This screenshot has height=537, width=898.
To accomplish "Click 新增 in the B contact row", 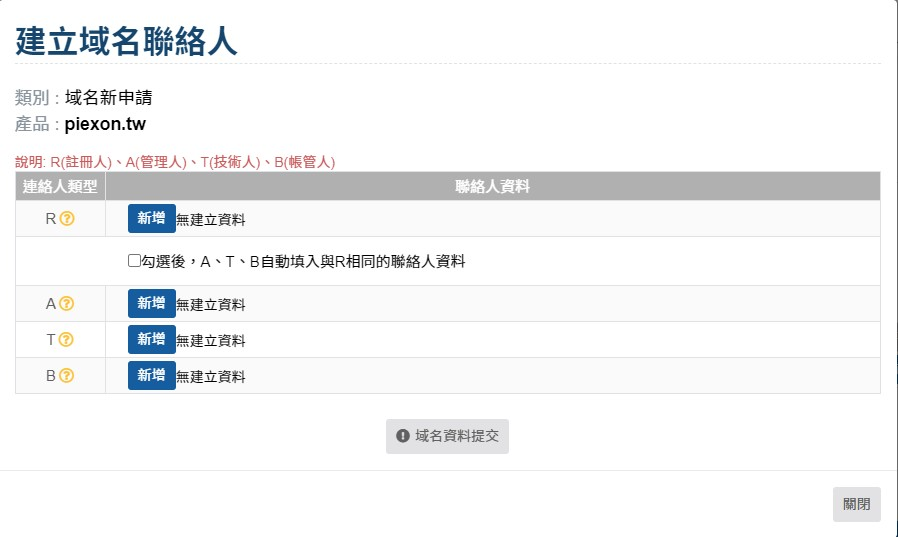I will (152, 376).
